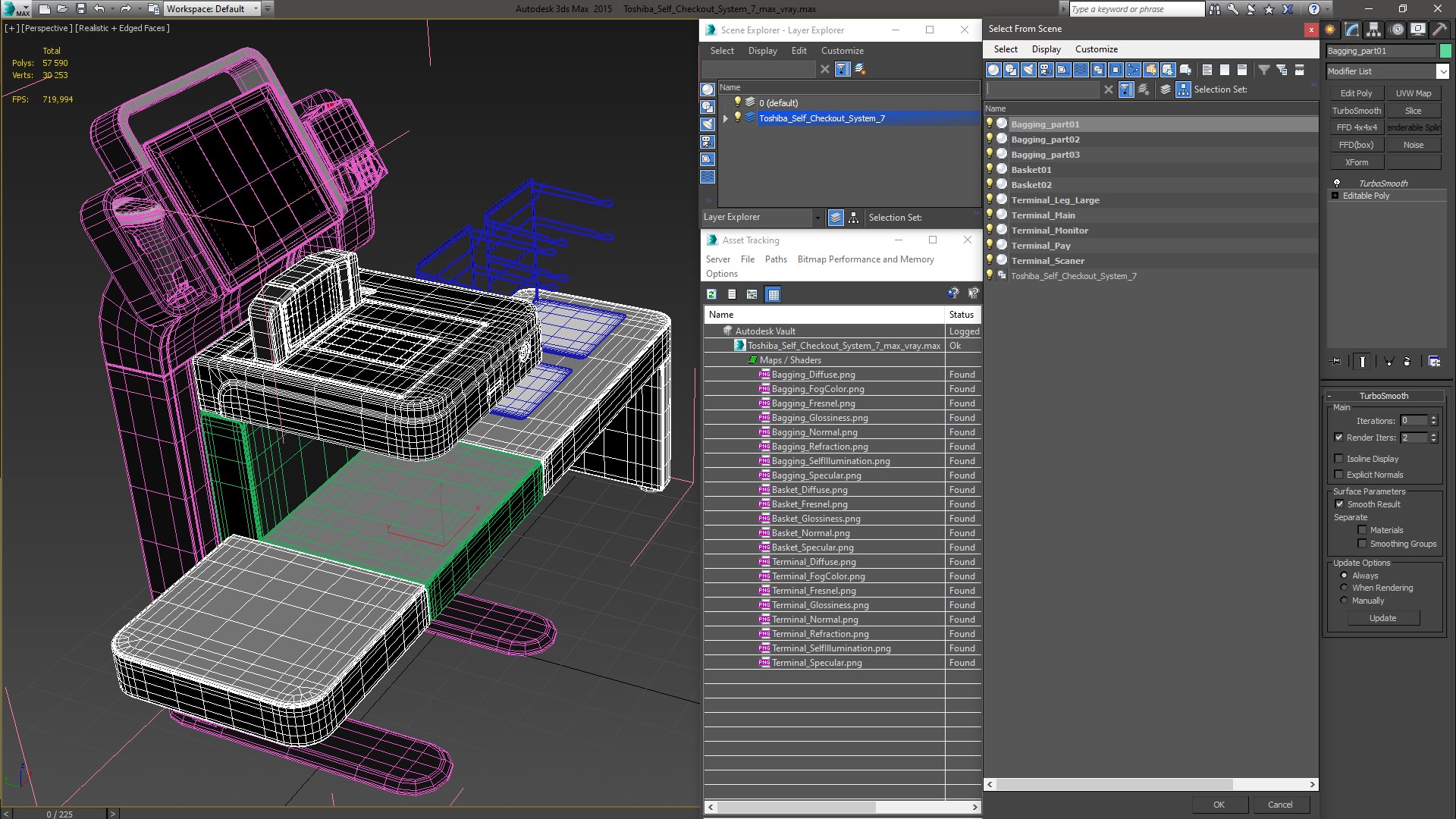This screenshot has height=819, width=1456.
Task: Click Configure Modifier Sets icon
Action: click(x=1434, y=362)
